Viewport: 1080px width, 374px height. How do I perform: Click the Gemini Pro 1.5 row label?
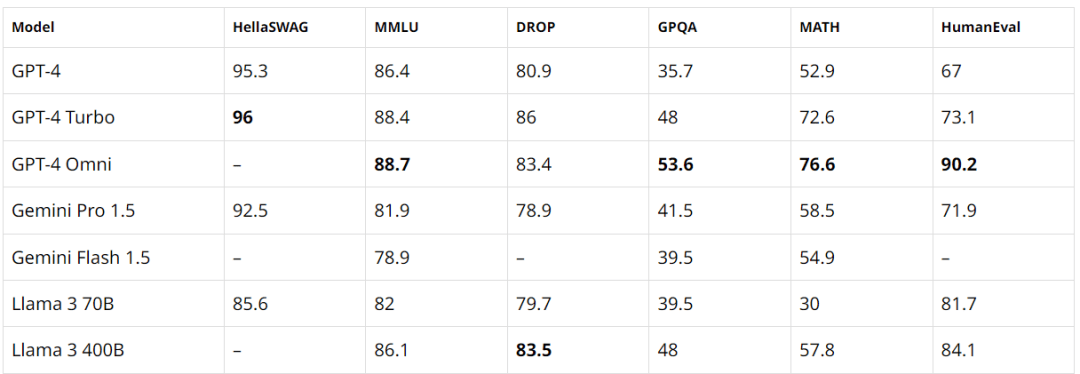(x=73, y=210)
